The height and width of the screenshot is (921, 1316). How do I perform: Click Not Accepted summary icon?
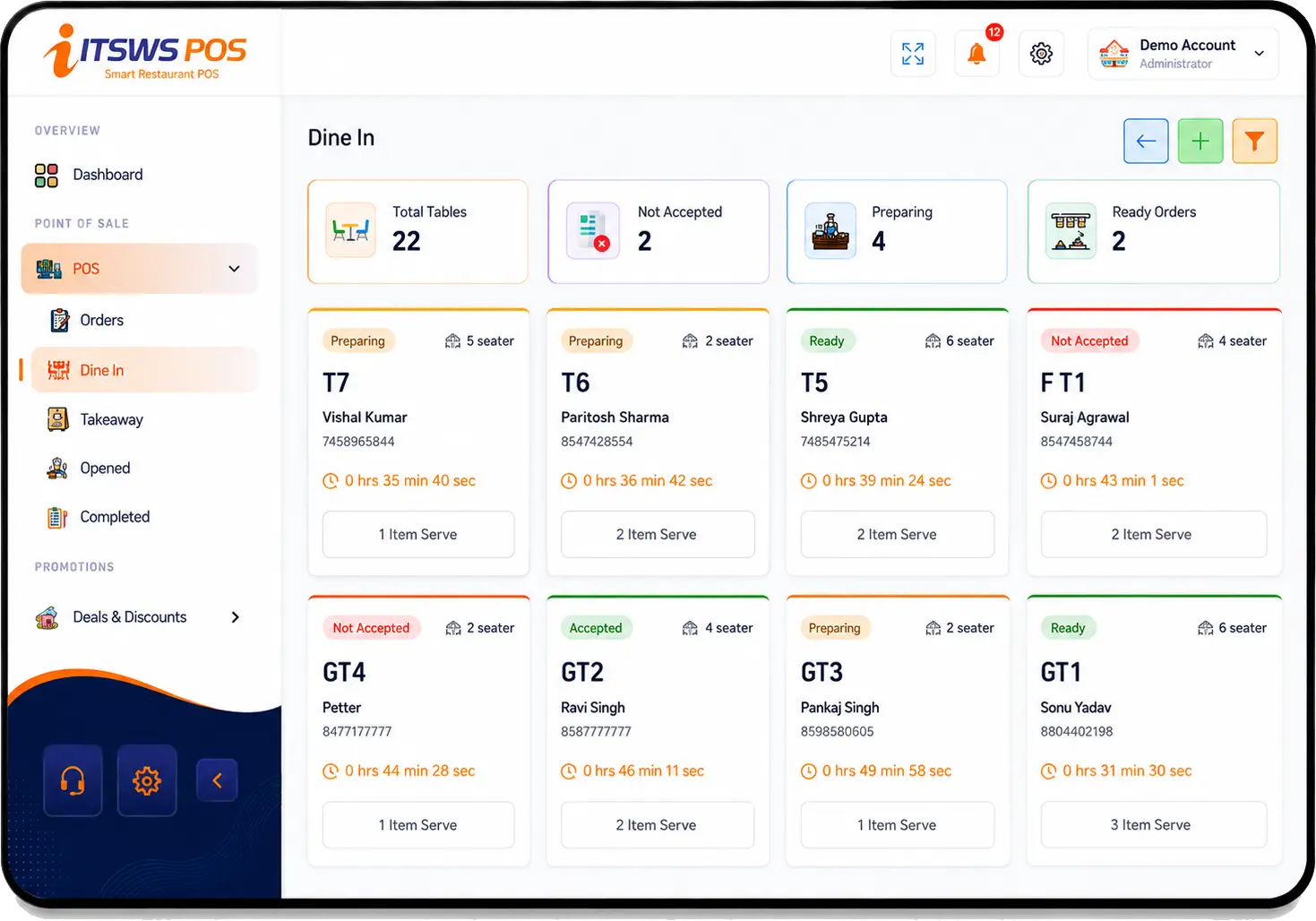[592, 230]
